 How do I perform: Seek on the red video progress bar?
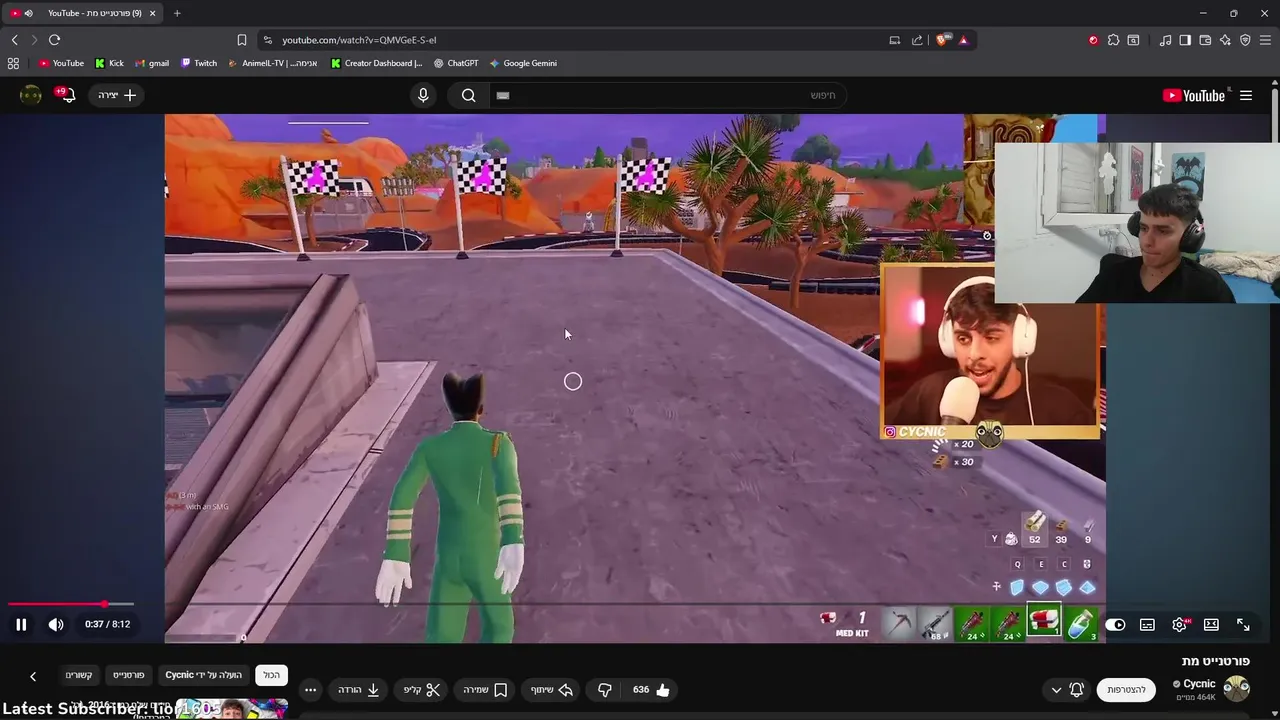[70, 604]
